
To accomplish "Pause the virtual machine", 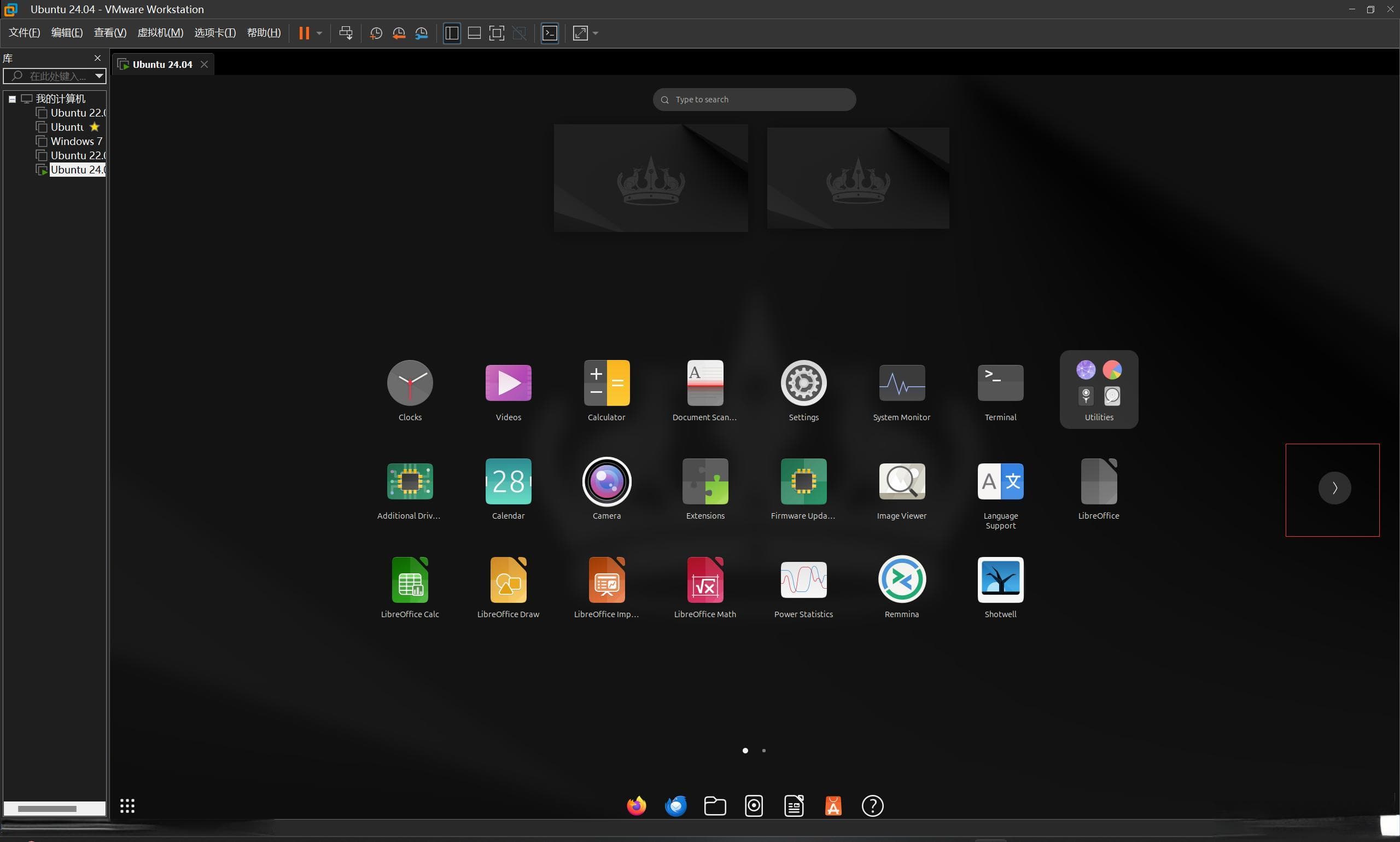I will [x=304, y=33].
